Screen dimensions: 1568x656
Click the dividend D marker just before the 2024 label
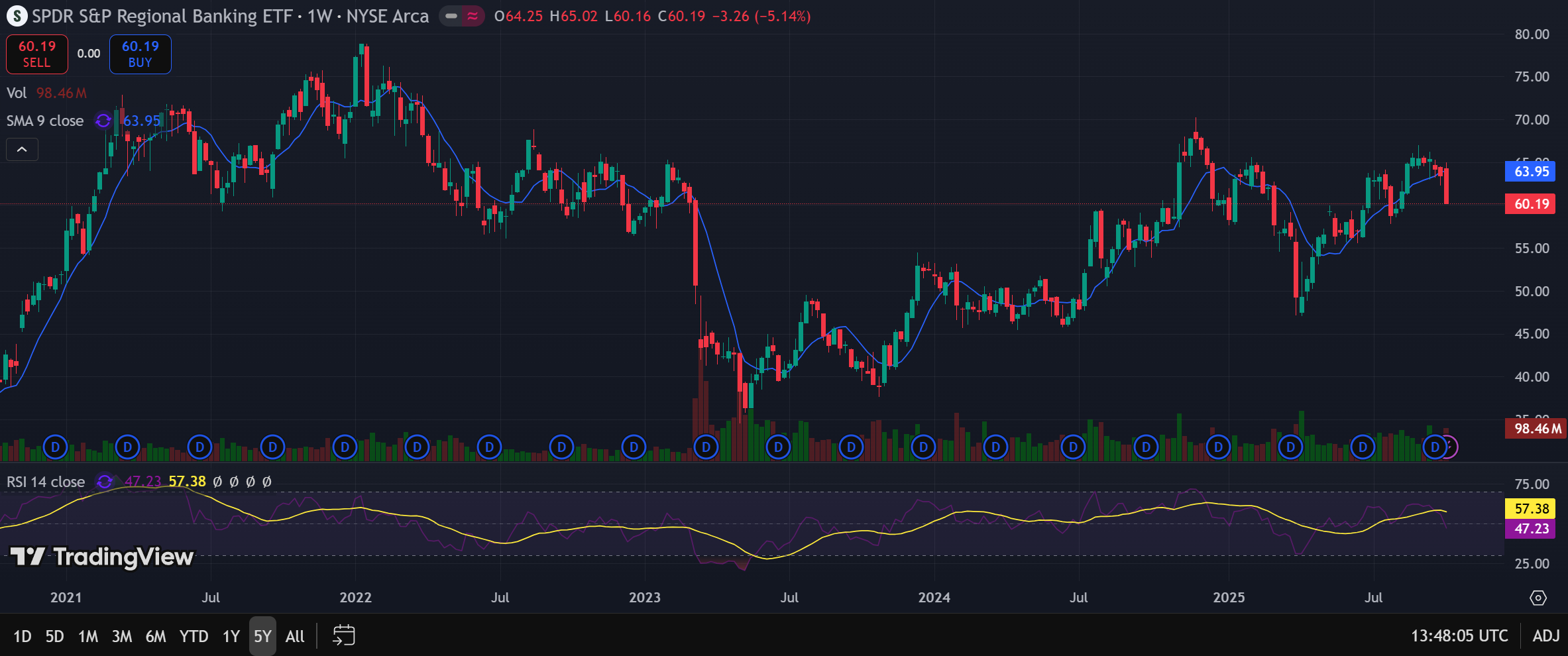[923, 447]
